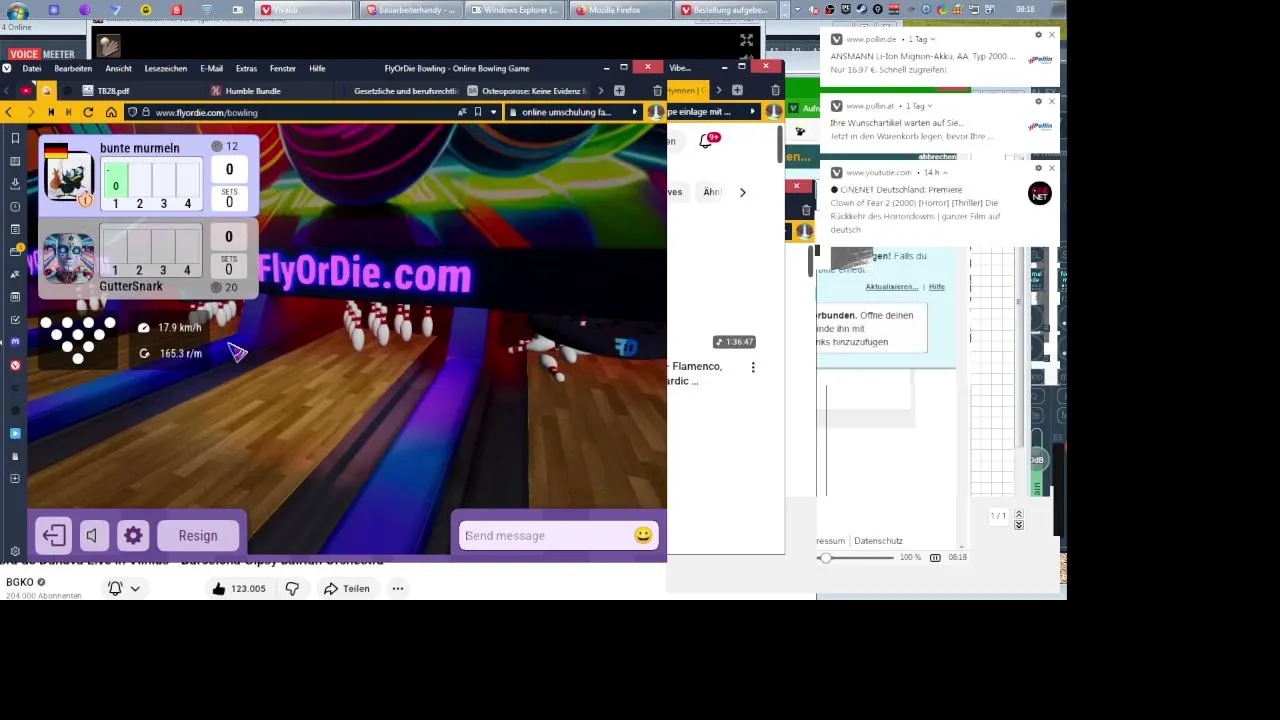
Task: Click the exit game door icon
Action: [x=54, y=535]
